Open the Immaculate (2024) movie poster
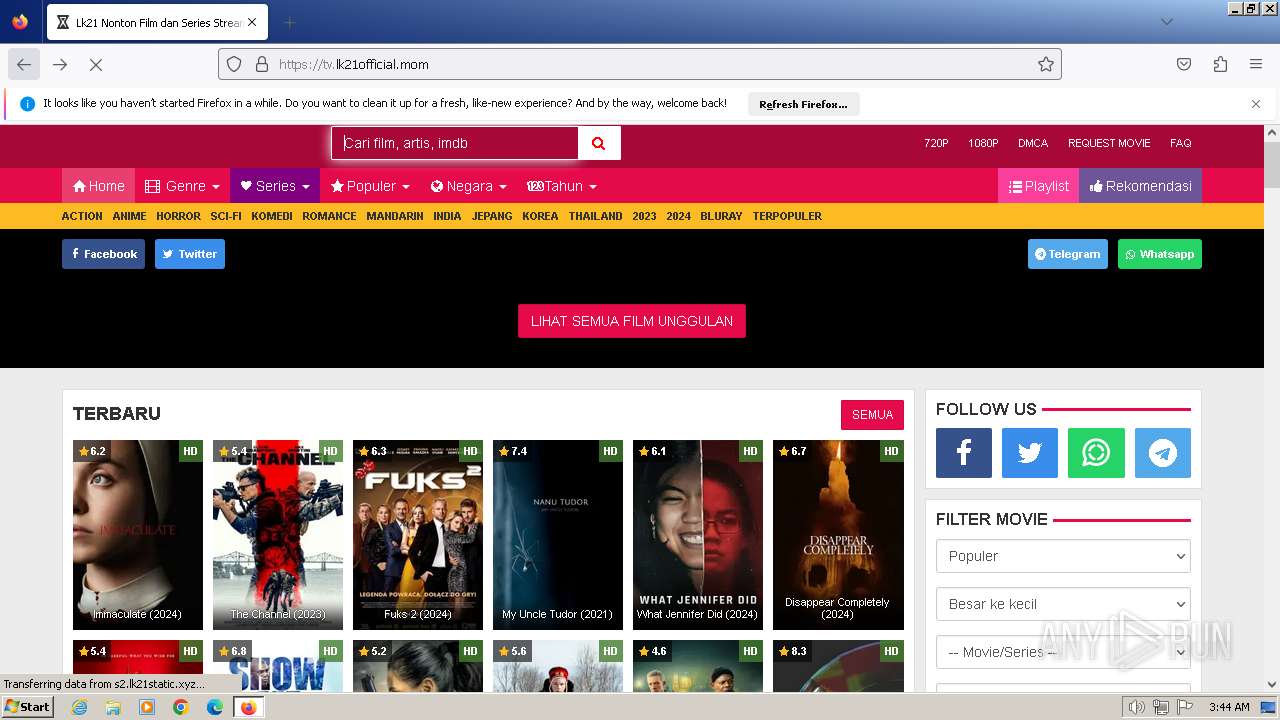Screen dimensions: 1280x720 [138, 535]
